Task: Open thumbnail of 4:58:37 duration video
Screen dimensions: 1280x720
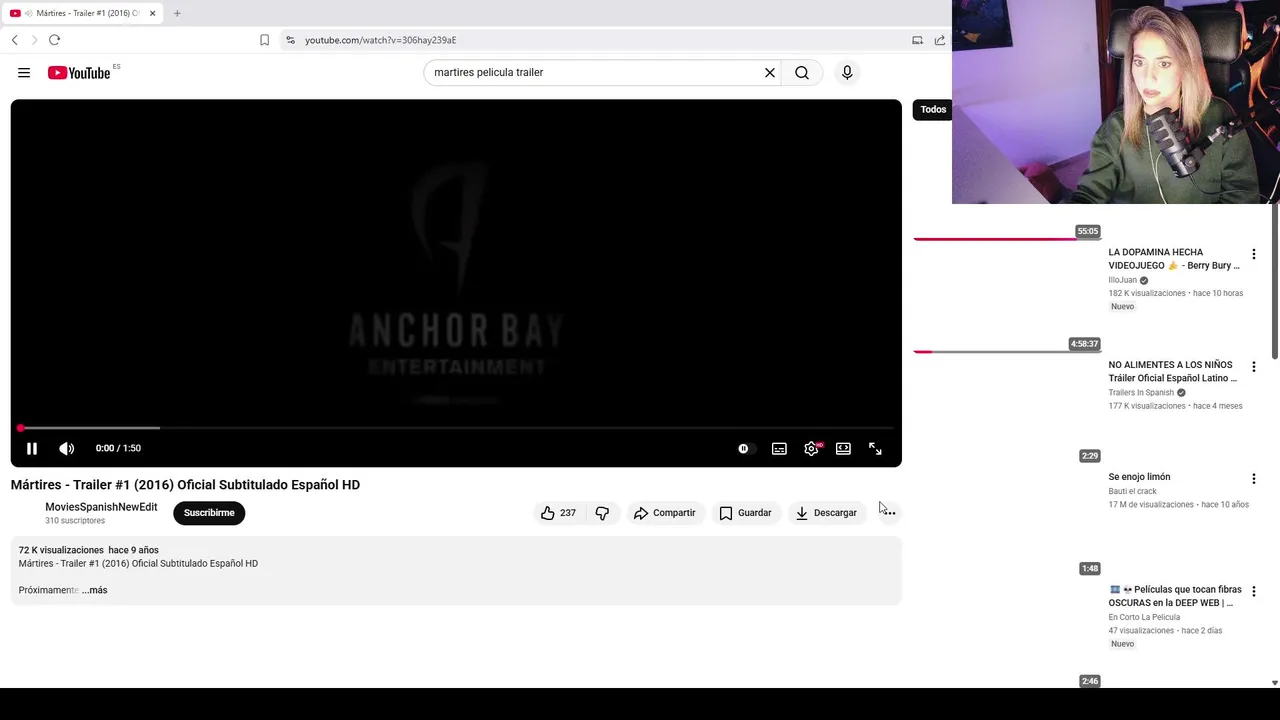Action: [1007, 299]
